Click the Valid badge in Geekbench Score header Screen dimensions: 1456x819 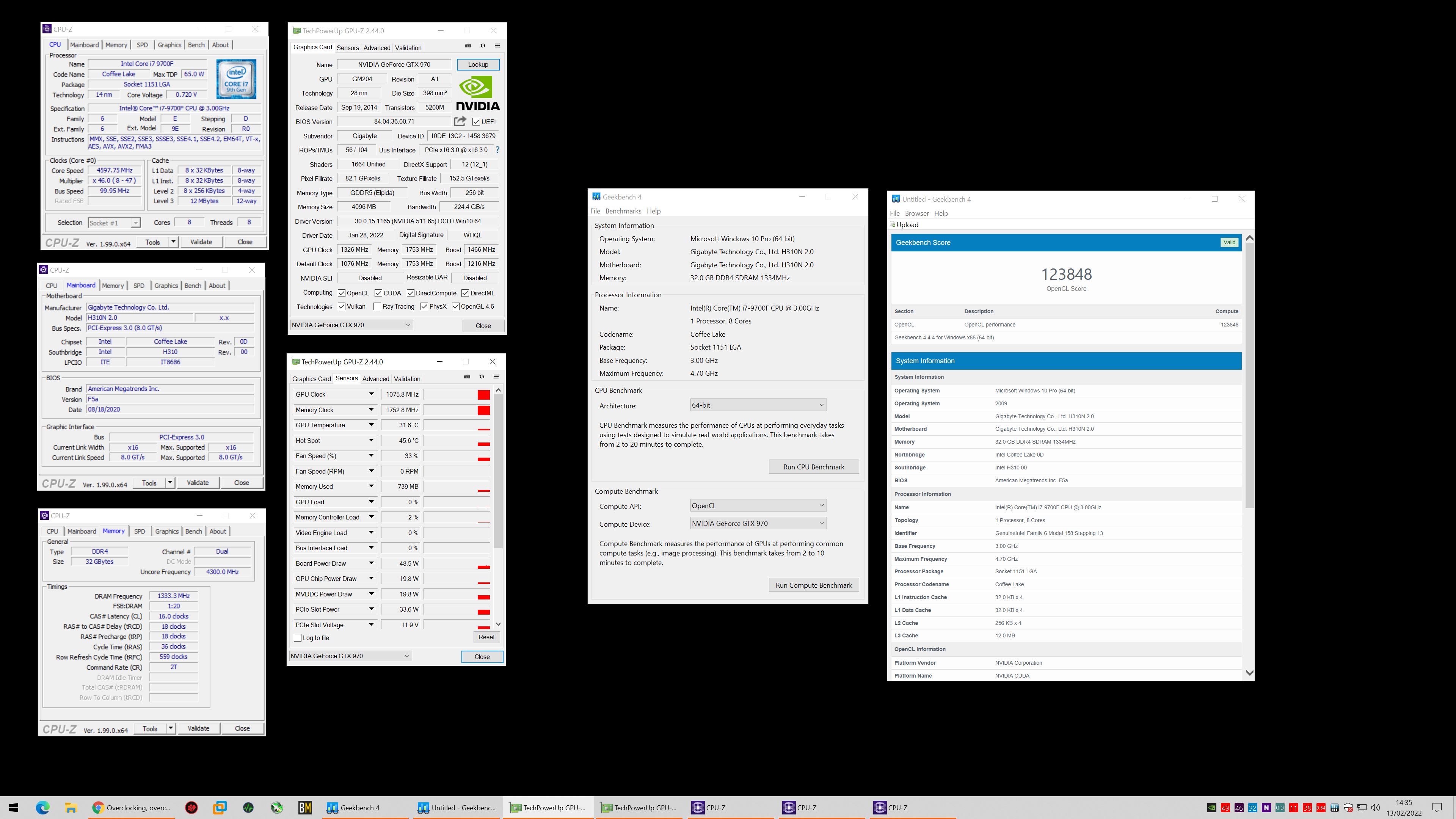pos(1229,243)
